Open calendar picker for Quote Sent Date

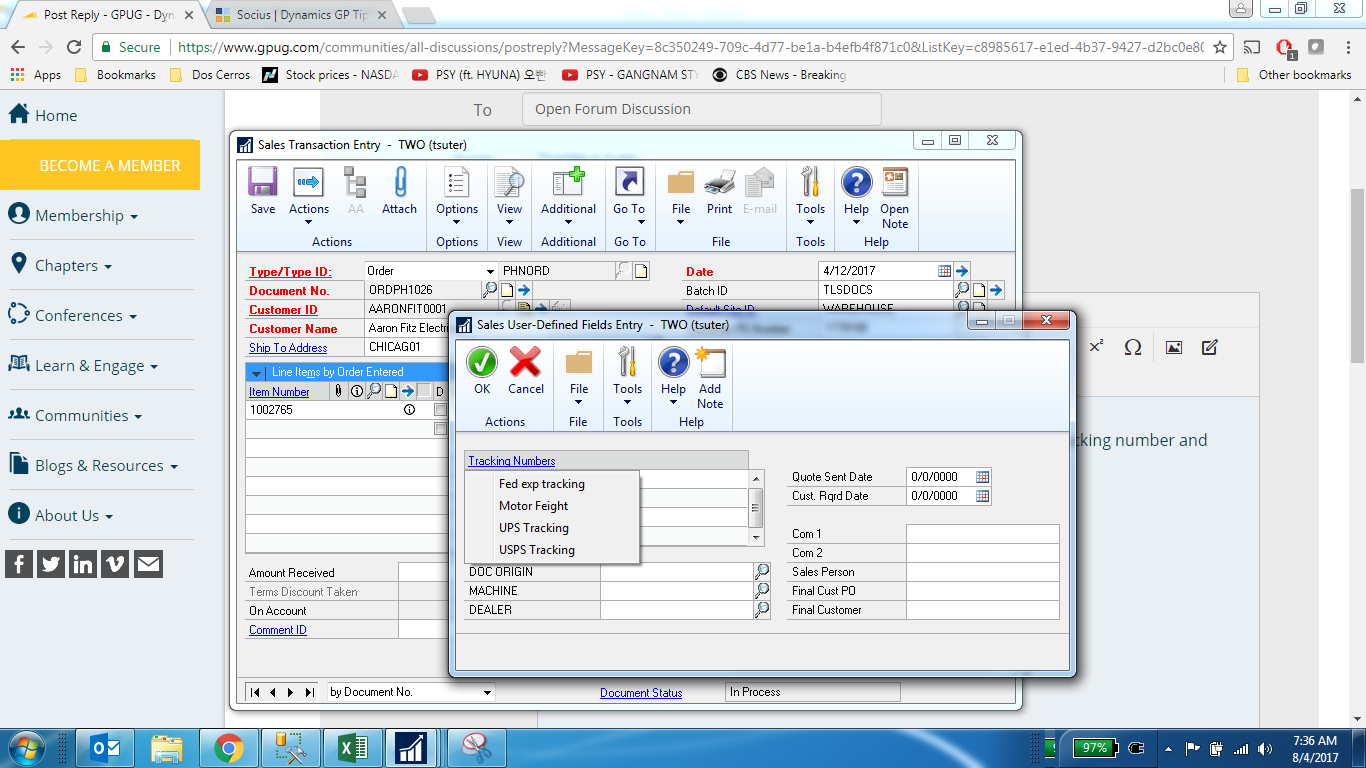coord(982,477)
